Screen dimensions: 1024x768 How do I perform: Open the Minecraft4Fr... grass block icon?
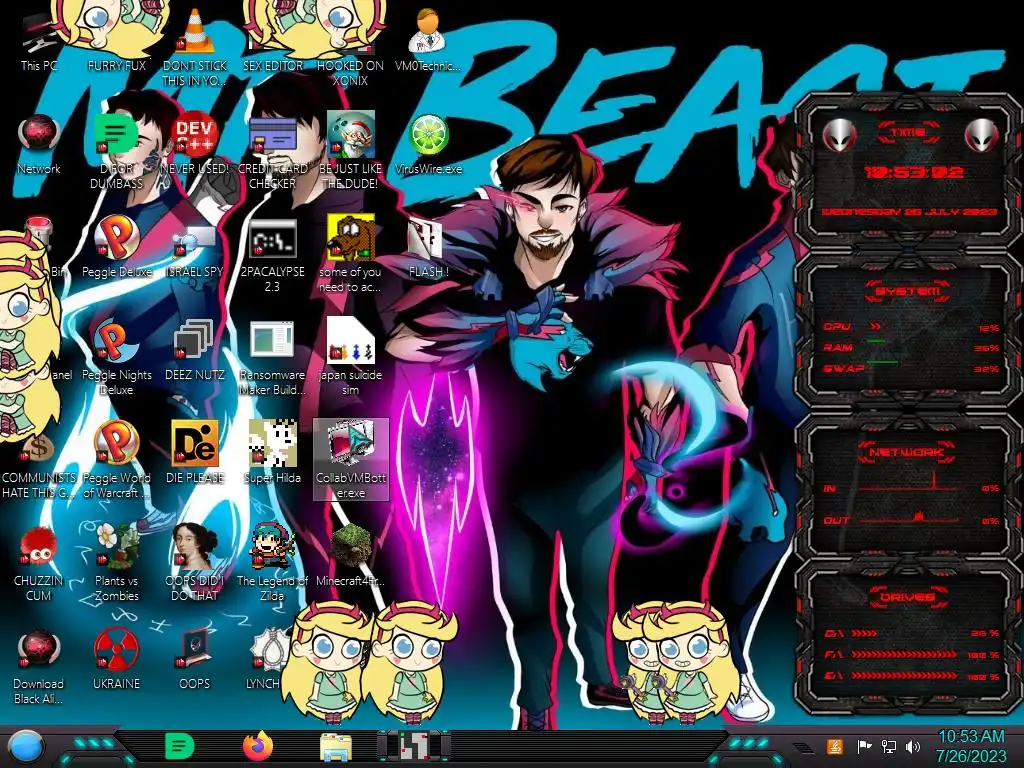click(x=350, y=556)
